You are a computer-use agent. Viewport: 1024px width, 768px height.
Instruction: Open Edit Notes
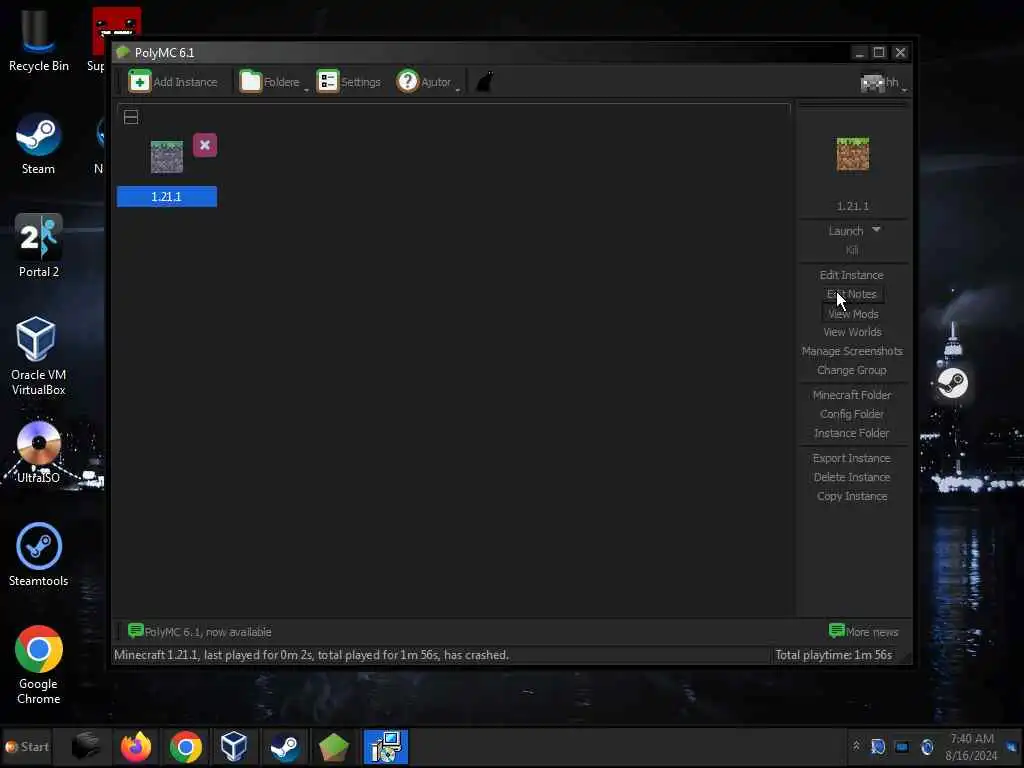[x=852, y=294]
